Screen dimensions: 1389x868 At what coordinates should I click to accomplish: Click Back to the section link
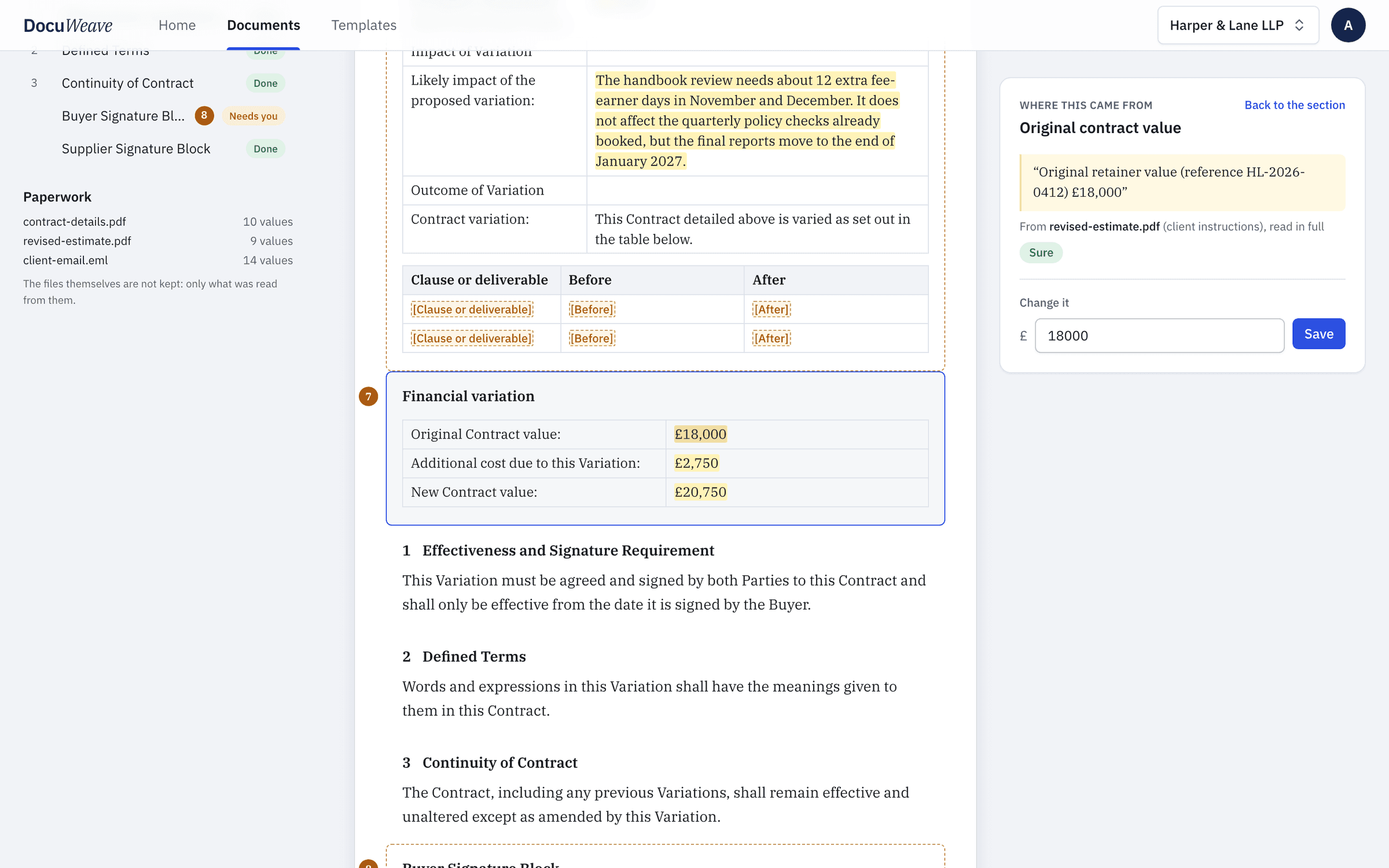point(1295,105)
